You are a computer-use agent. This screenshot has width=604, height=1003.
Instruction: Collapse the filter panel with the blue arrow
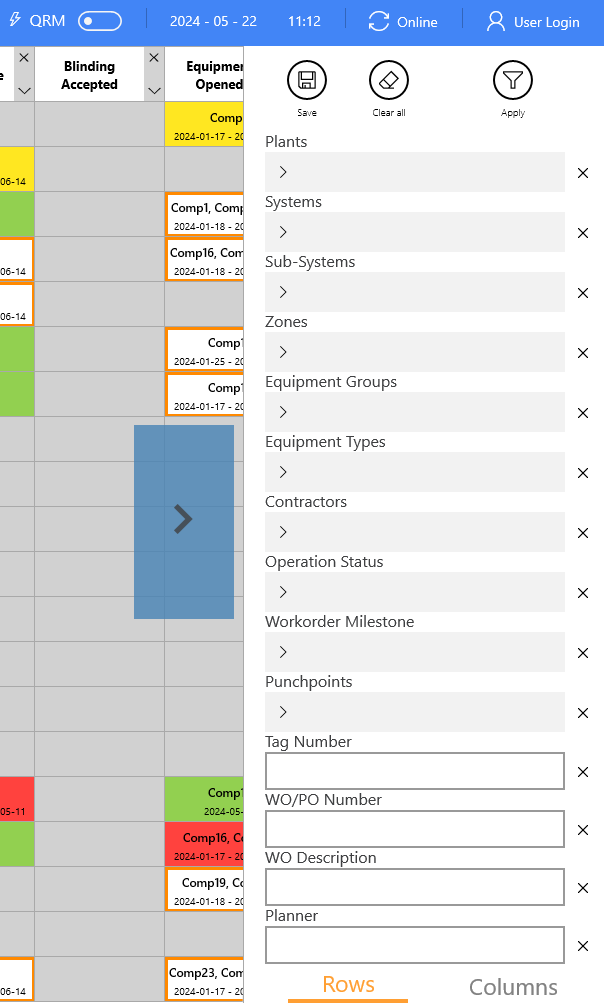point(184,521)
